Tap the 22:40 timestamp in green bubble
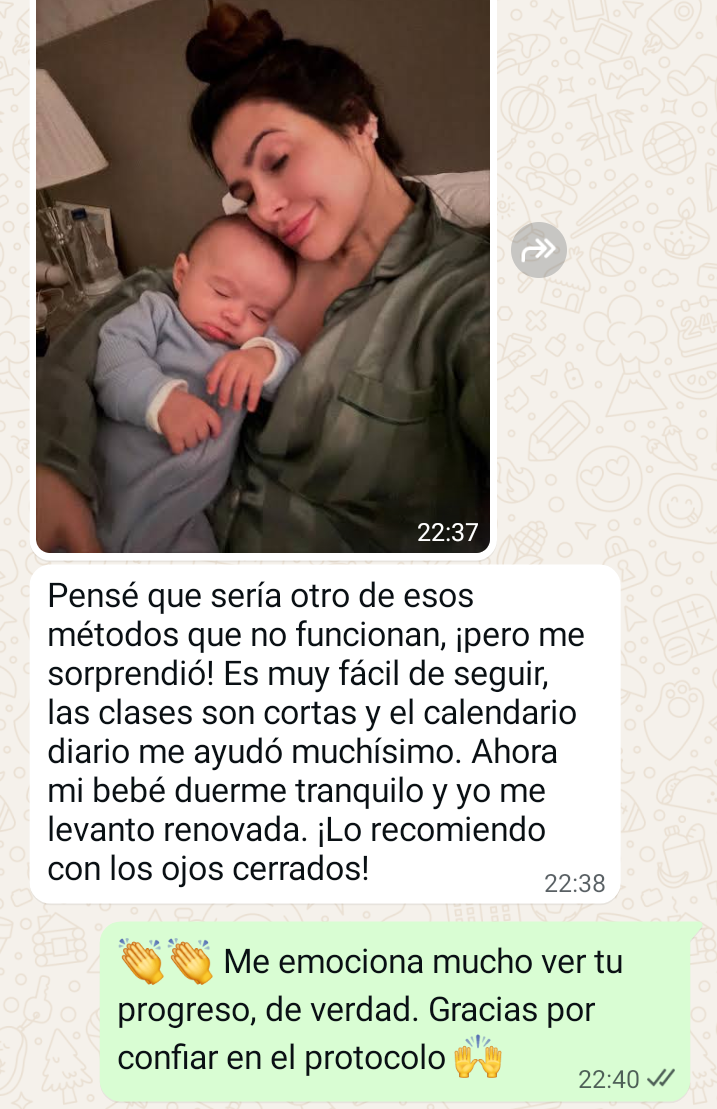The height and width of the screenshot is (1109, 717). point(608,1079)
